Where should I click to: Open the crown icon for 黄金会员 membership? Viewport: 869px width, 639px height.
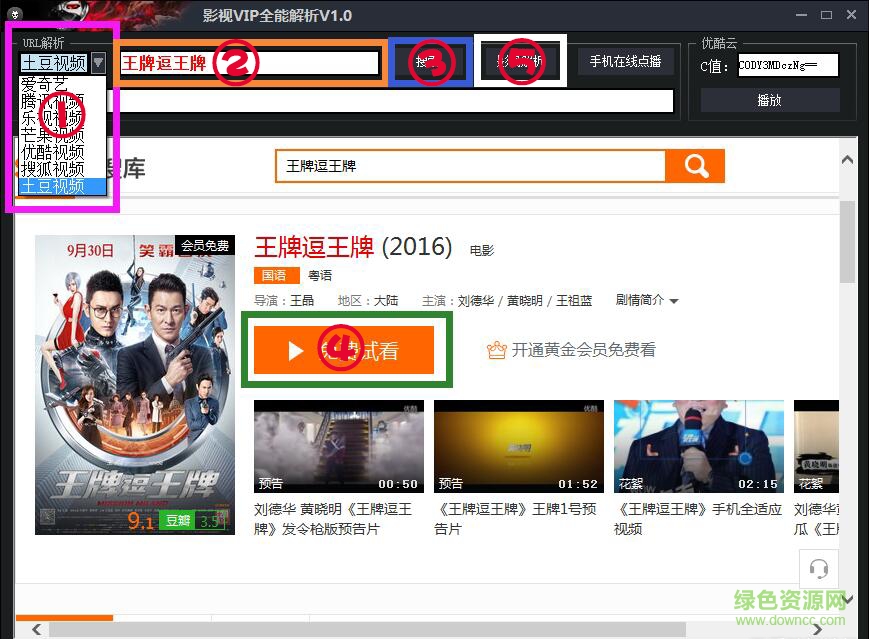point(497,350)
